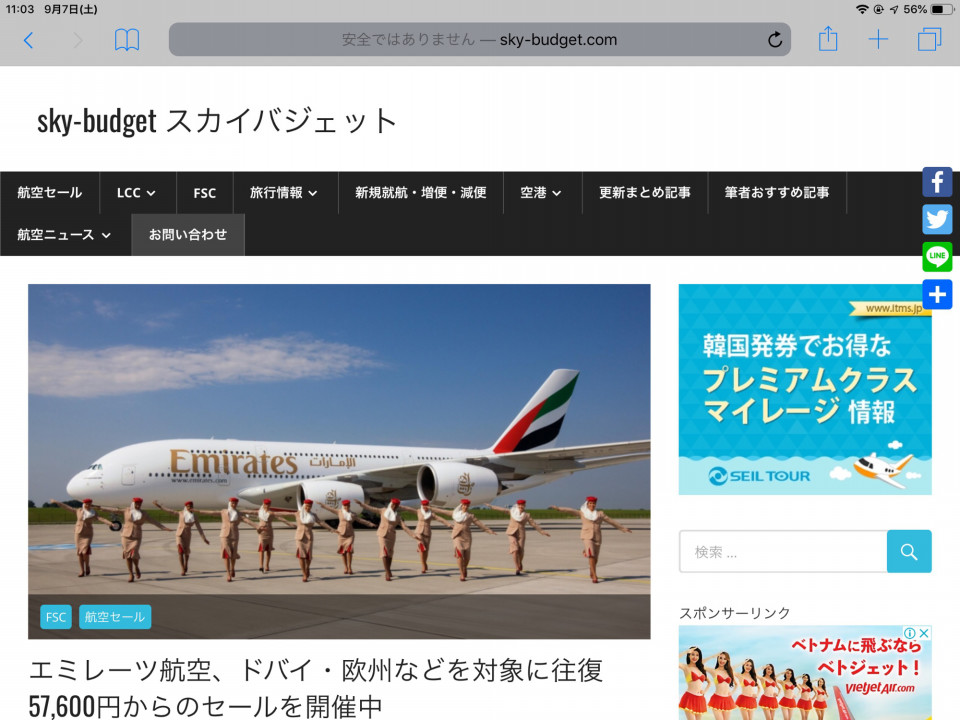Open 筆者おすすめ記事 menu item
This screenshot has height=720, width=960.
pos(777,193)
